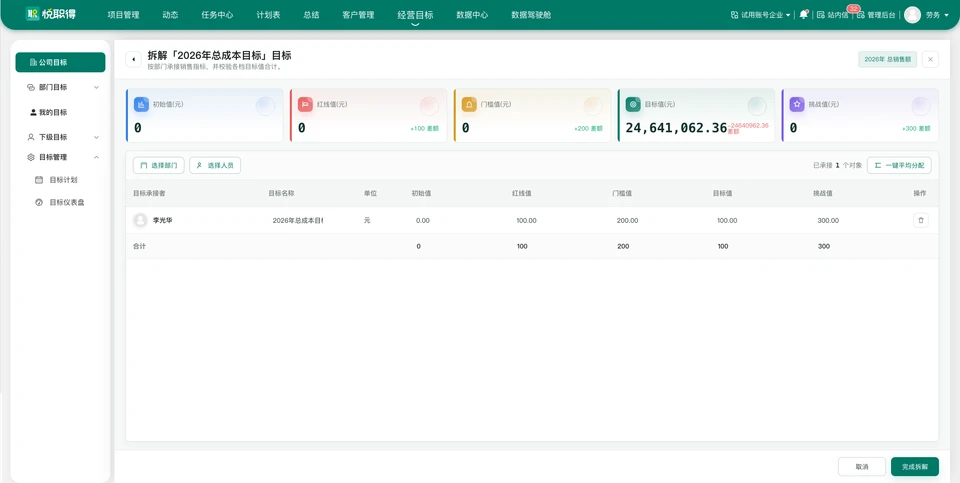Open the 动态 menu
The image size is (960, 483).
point(170,15)
